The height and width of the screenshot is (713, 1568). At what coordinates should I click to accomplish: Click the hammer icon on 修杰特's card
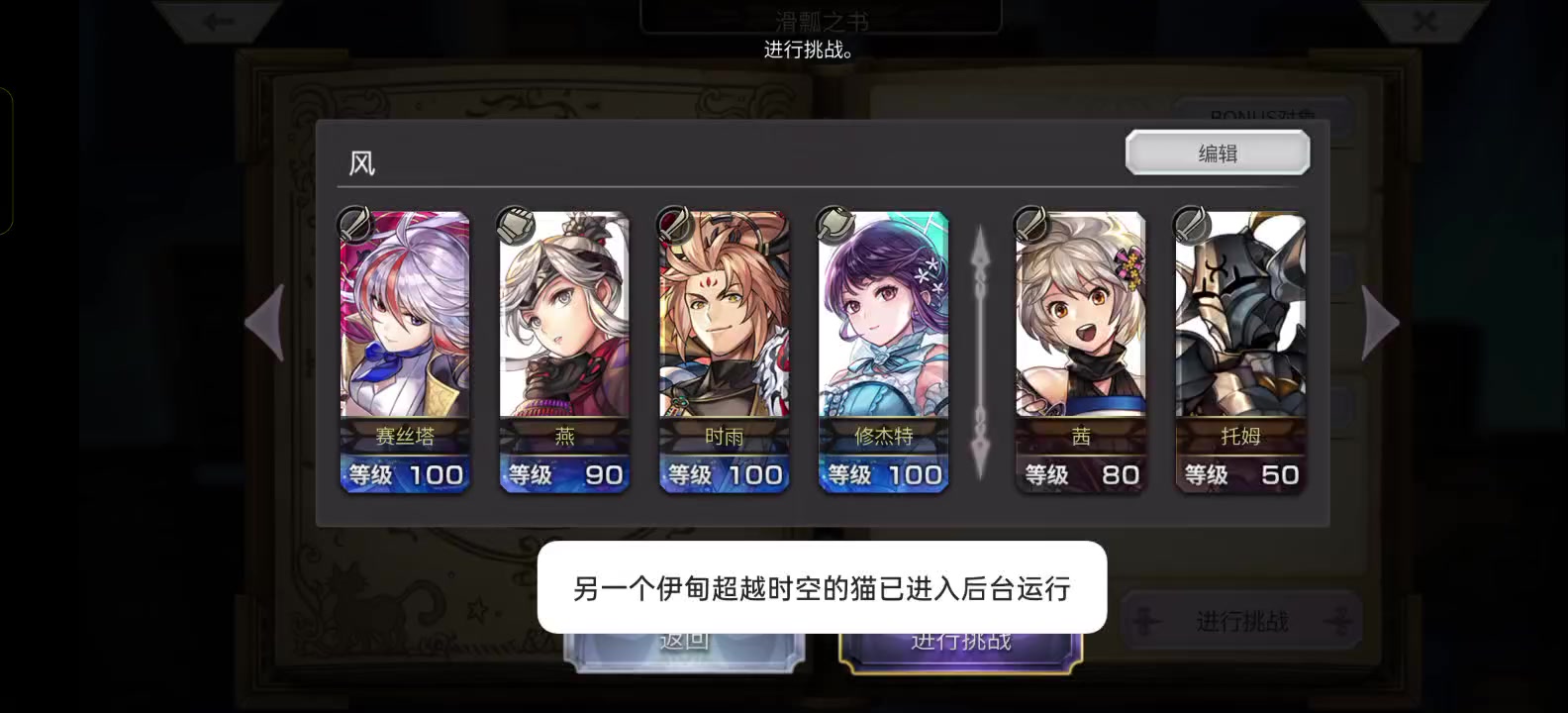(834, 225)
